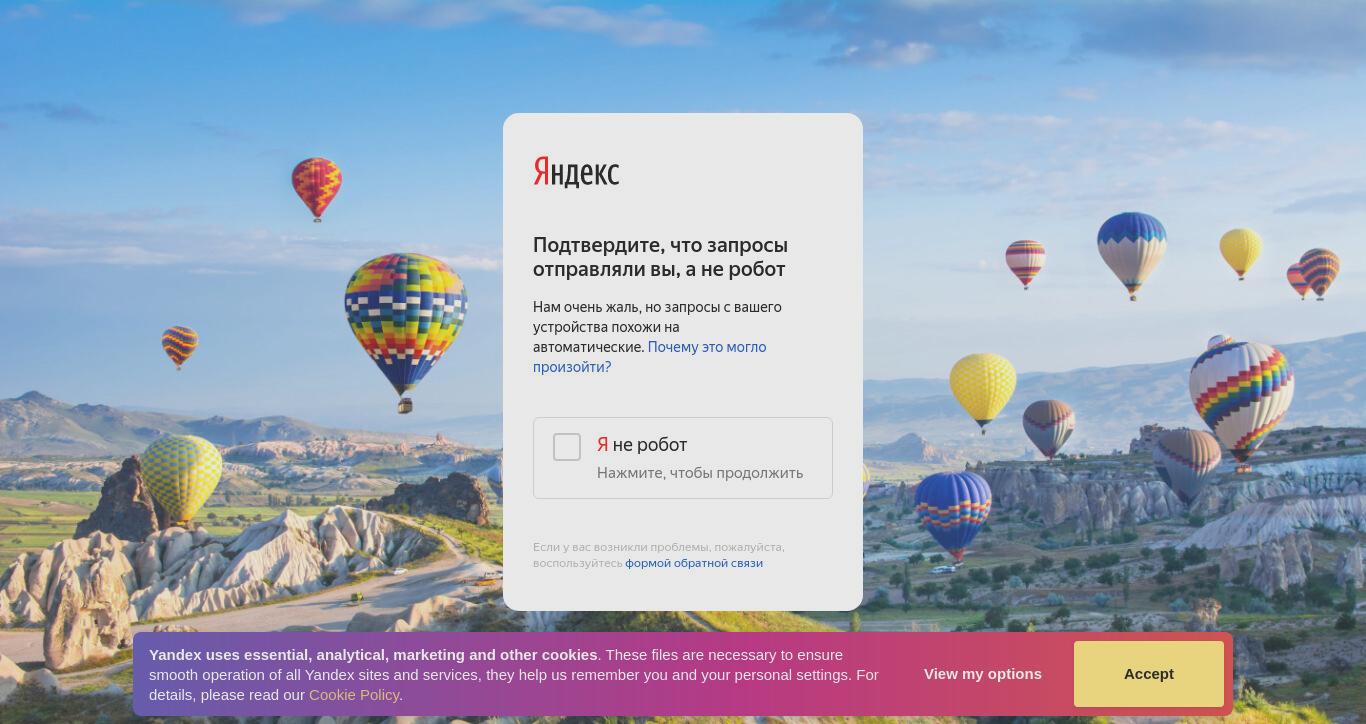Click the Яндекс logo

pyautogui.click(x=576, y=172)
